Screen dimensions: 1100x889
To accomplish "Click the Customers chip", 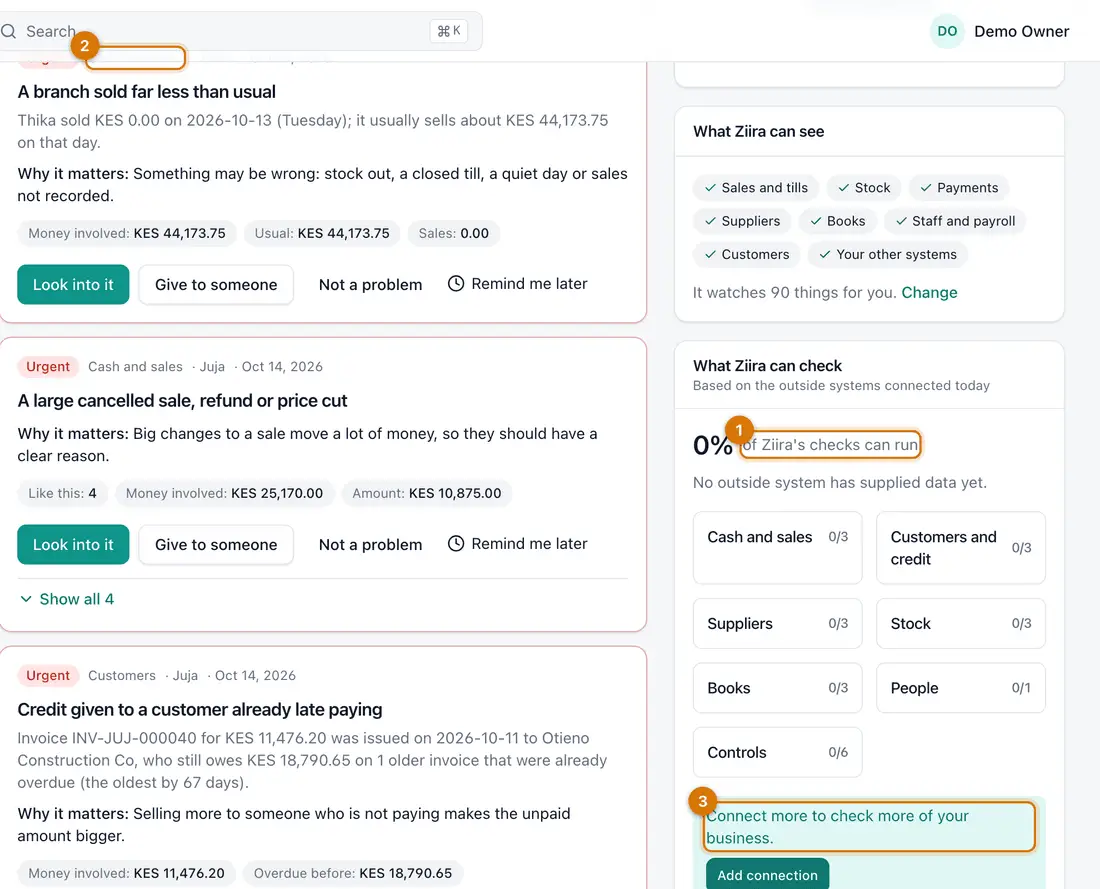I will [747, 254].
